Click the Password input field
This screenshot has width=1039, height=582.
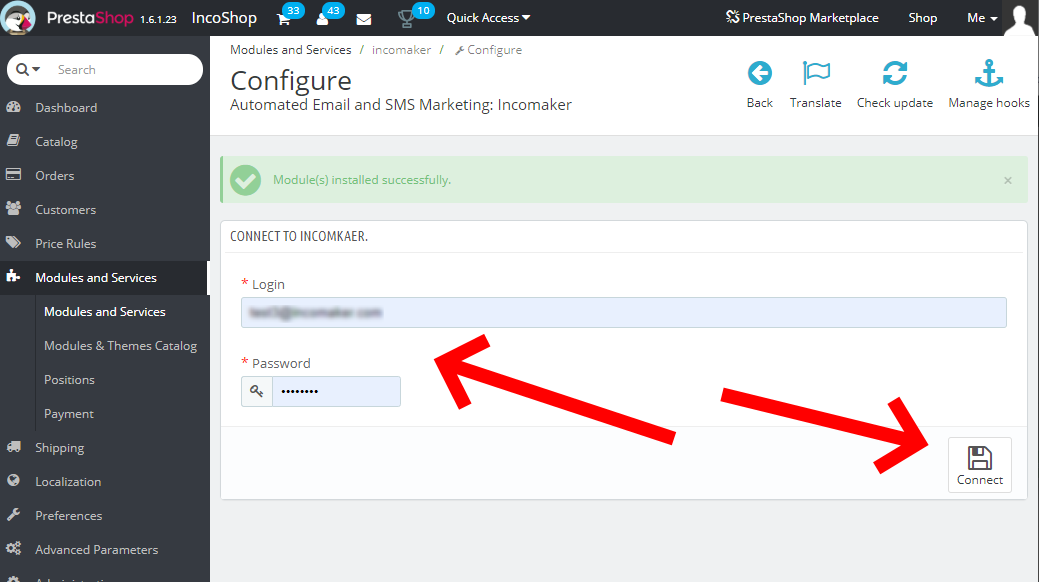336,391
